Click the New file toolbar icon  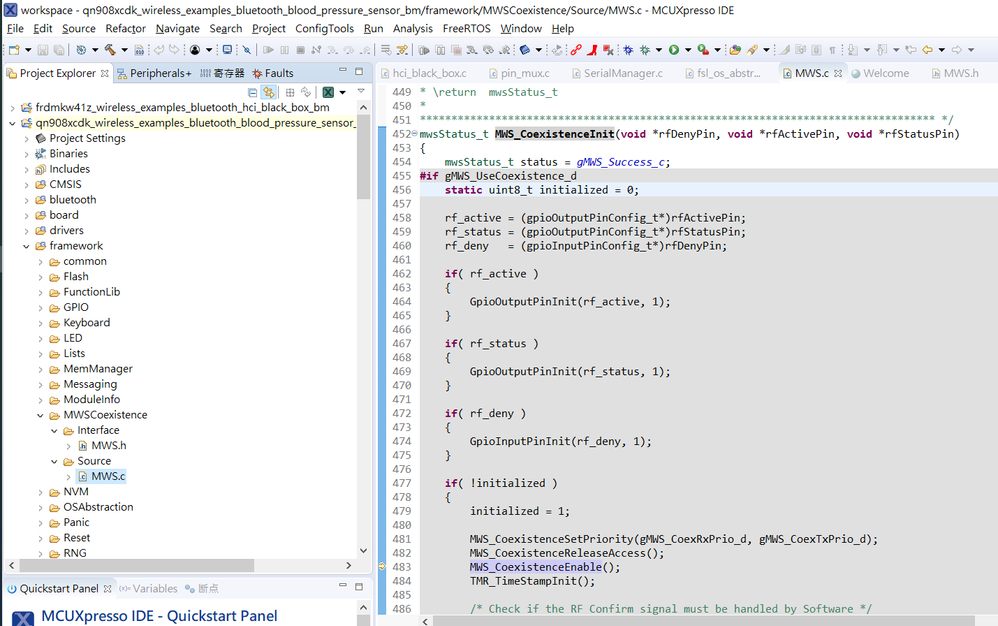click(x=14, y=50)
